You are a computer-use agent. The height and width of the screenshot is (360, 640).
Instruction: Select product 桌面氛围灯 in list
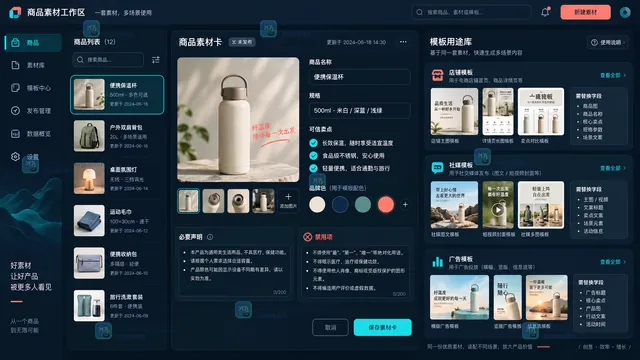[x=117, y=179]
